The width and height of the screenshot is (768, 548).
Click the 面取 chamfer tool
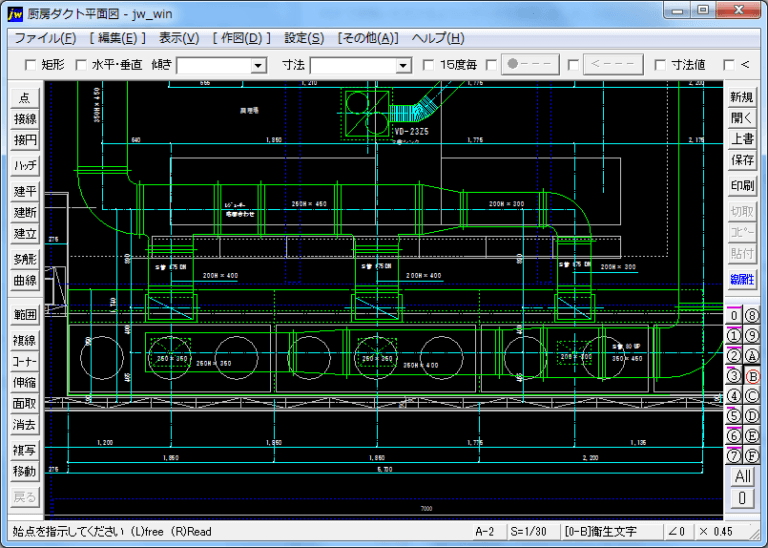click(x=24, y=403)
